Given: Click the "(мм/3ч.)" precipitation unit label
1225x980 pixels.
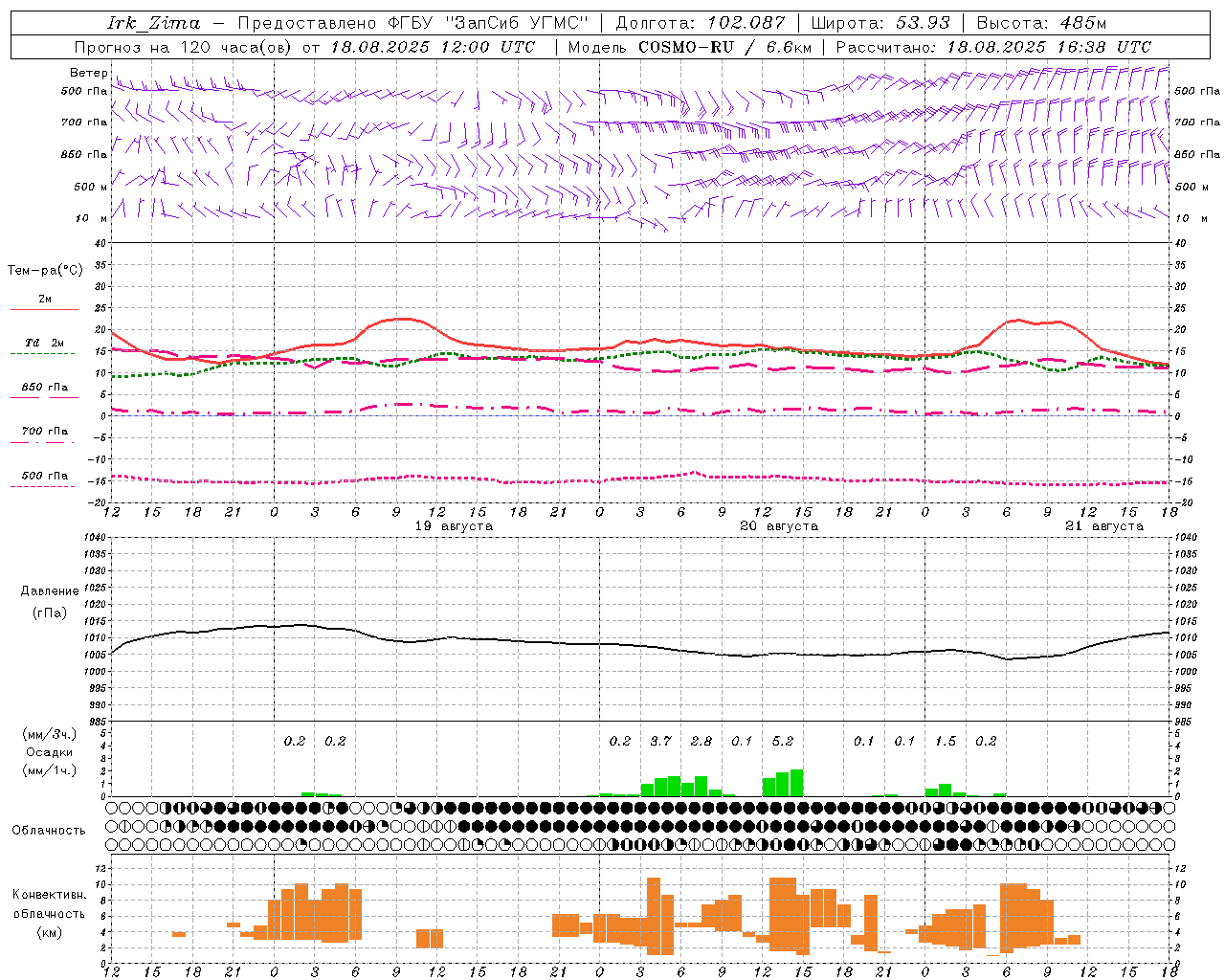Looking at the screenshot, I should pos(48,734).
